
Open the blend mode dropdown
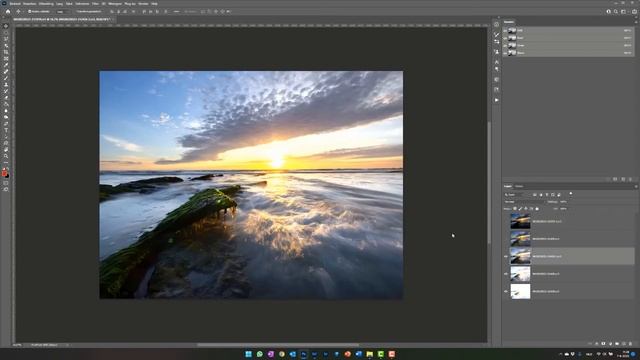pos(525,202)
